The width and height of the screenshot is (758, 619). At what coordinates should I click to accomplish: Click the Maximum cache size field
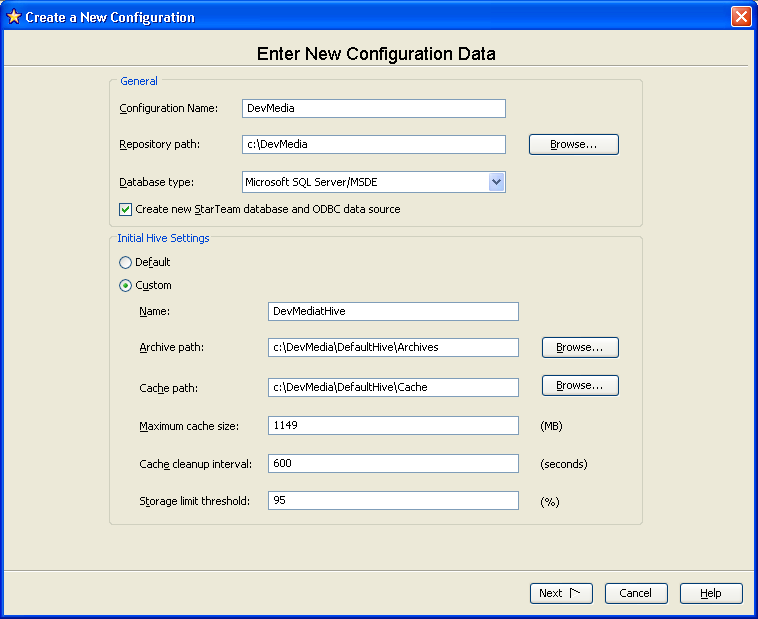(393, 426)
